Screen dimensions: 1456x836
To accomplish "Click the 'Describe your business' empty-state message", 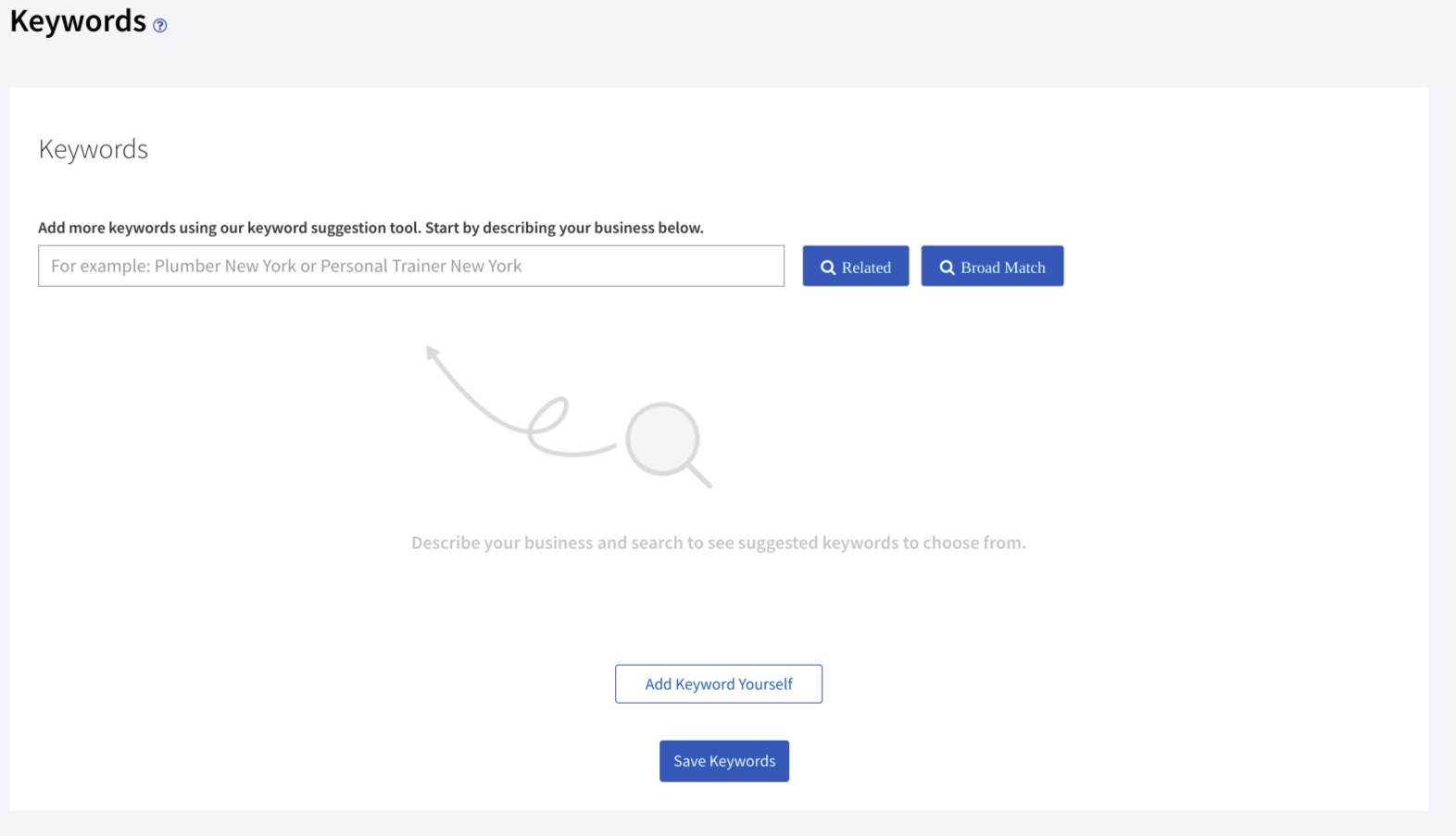I will [718, 543].
